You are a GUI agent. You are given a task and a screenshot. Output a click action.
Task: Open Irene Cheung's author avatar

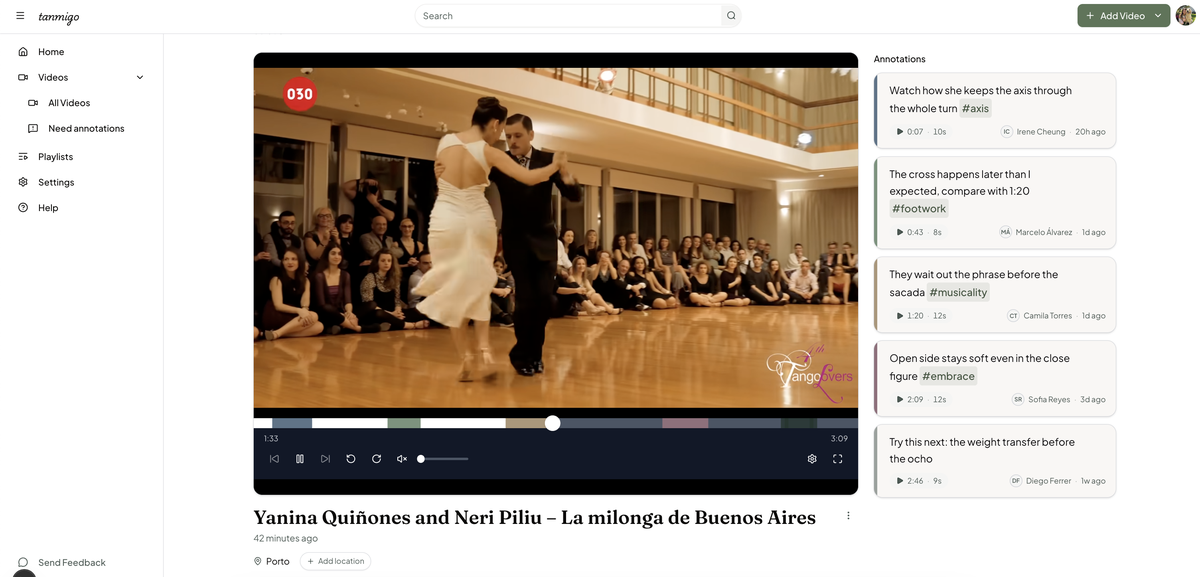(1007, 132)
